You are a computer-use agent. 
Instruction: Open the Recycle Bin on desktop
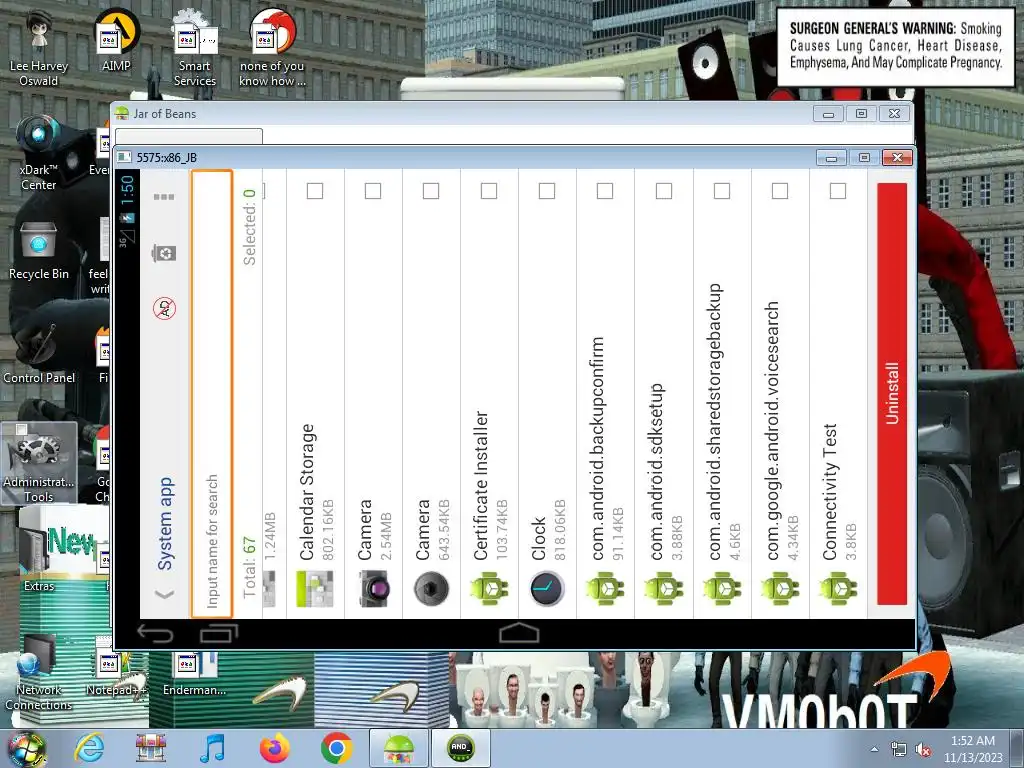[39, 251]
